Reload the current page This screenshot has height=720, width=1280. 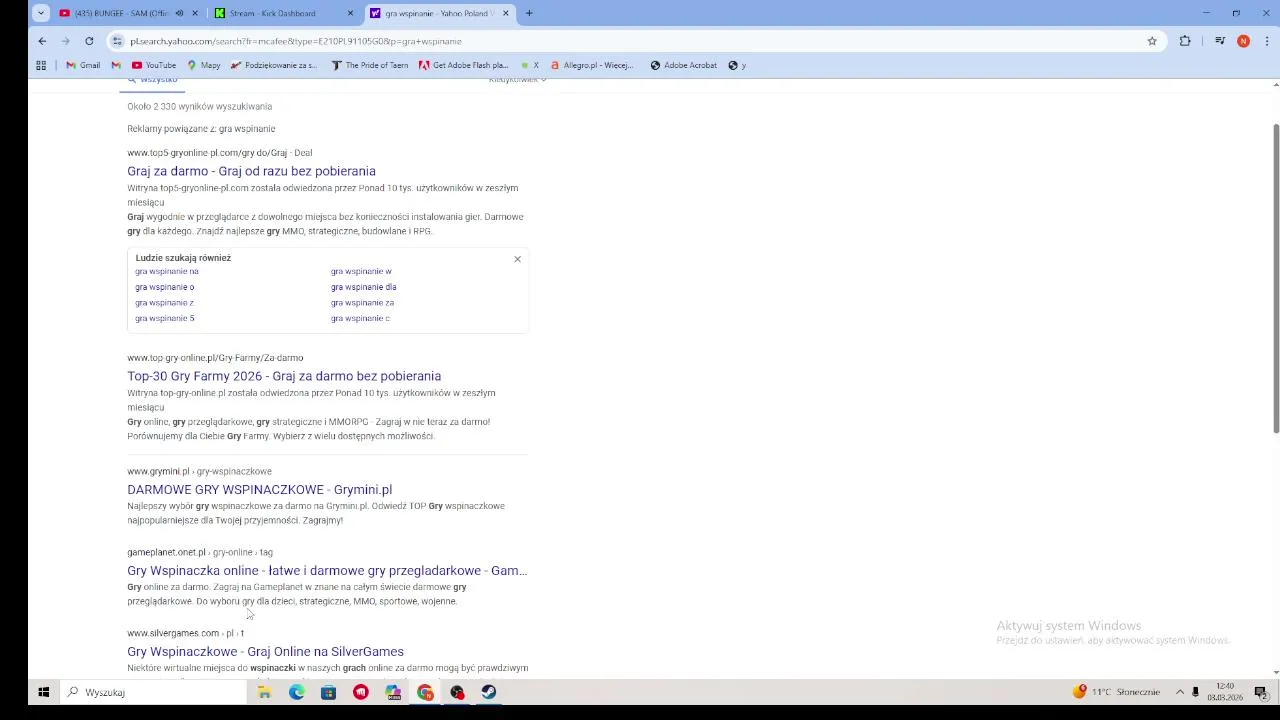tap(89, 41)
